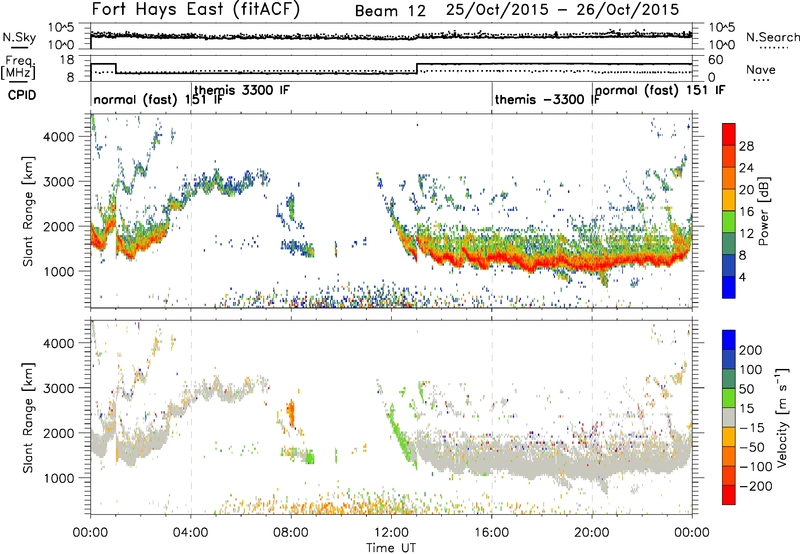Click the right 'normal (fast) 151 IF' label
The image size is (800, 554).
tap(660, 90)
